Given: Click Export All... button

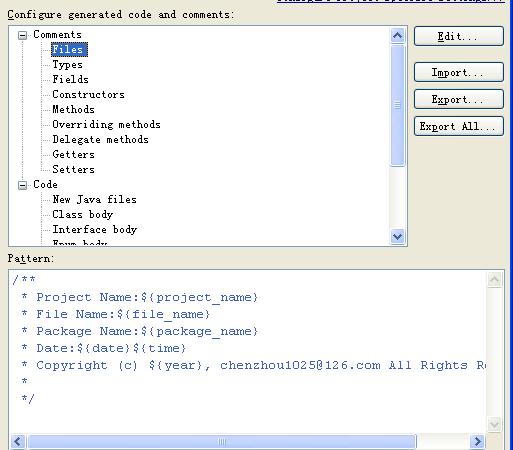Looking at the screenshot, I should click(x=459, y=126).
